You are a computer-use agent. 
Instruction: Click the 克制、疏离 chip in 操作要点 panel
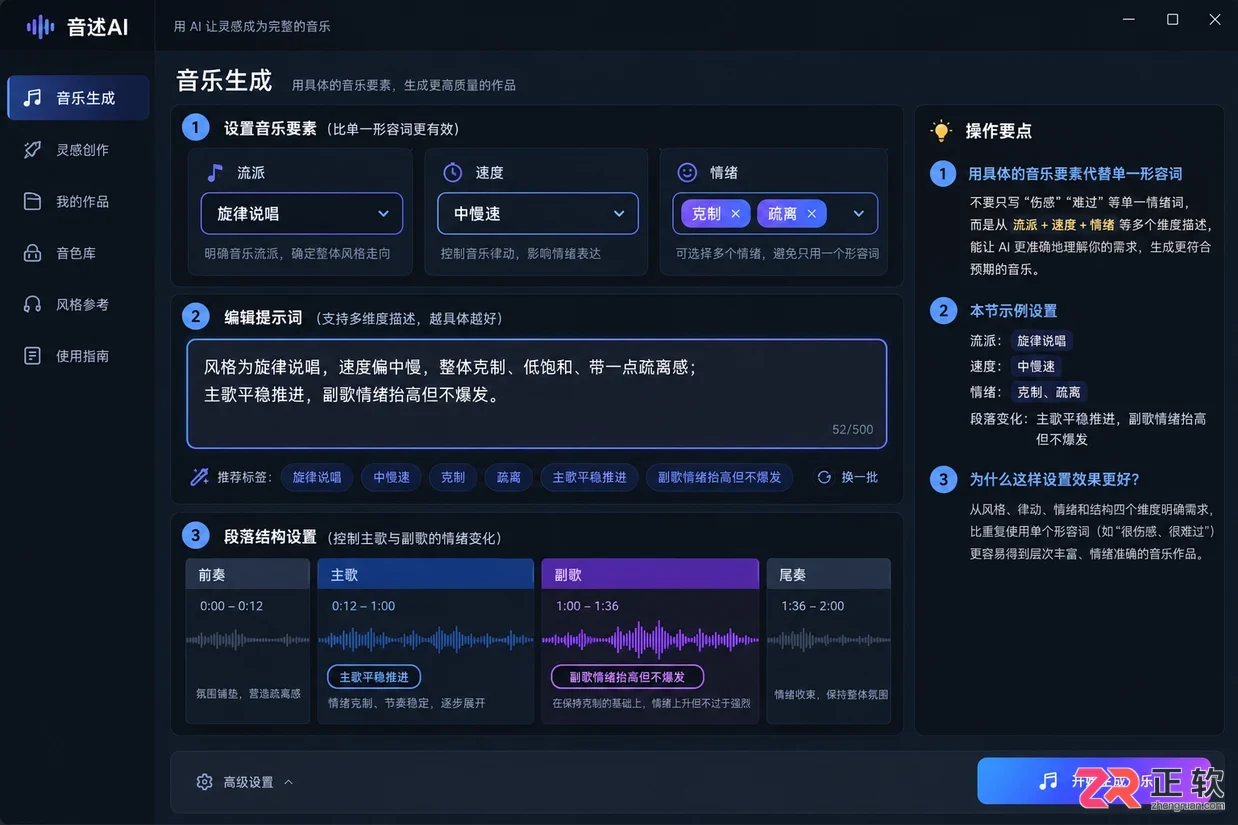[x=1048, y=392]
